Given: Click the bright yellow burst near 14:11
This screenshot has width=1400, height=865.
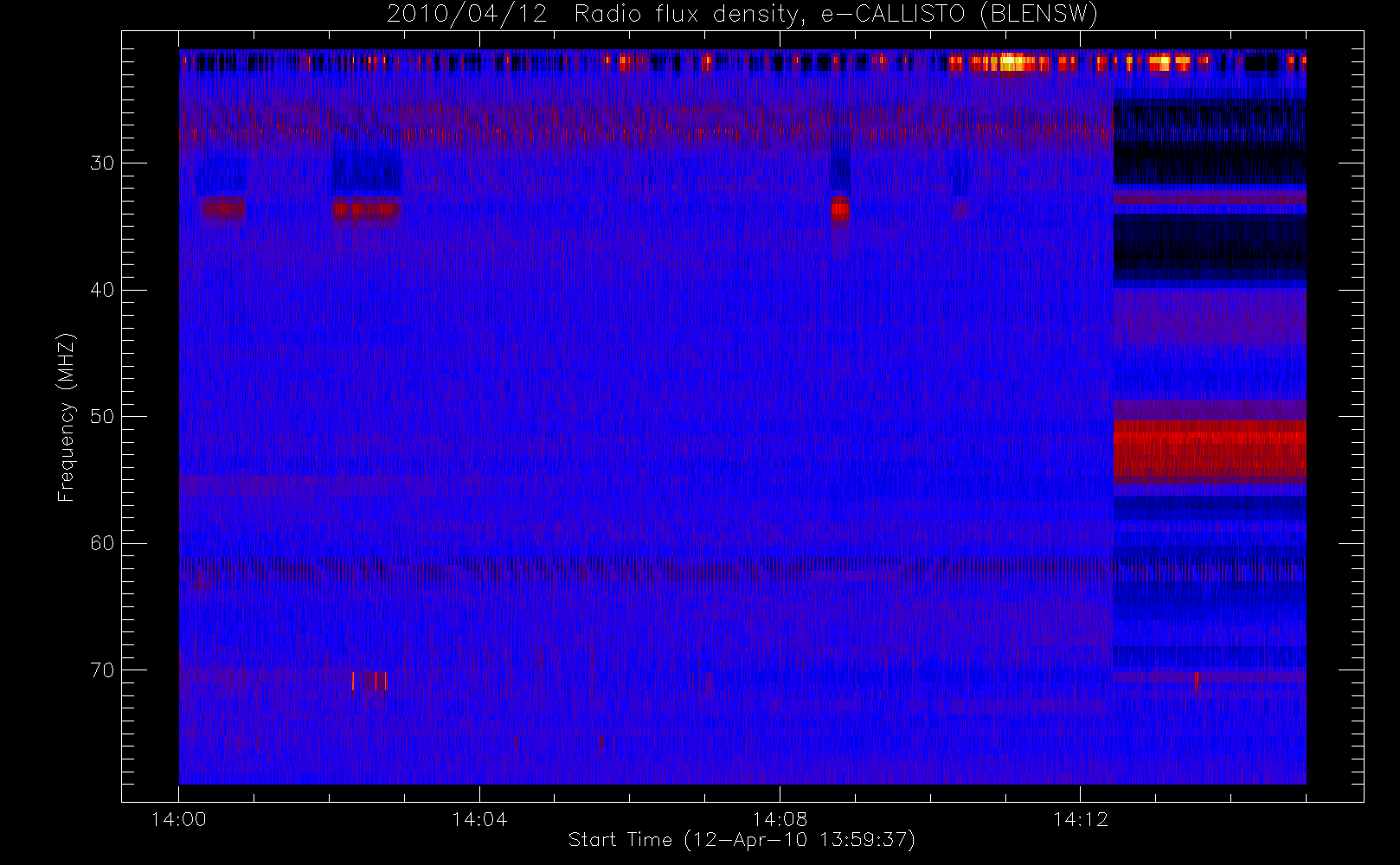Looking at the screenshot, I should coord(1012,62).
